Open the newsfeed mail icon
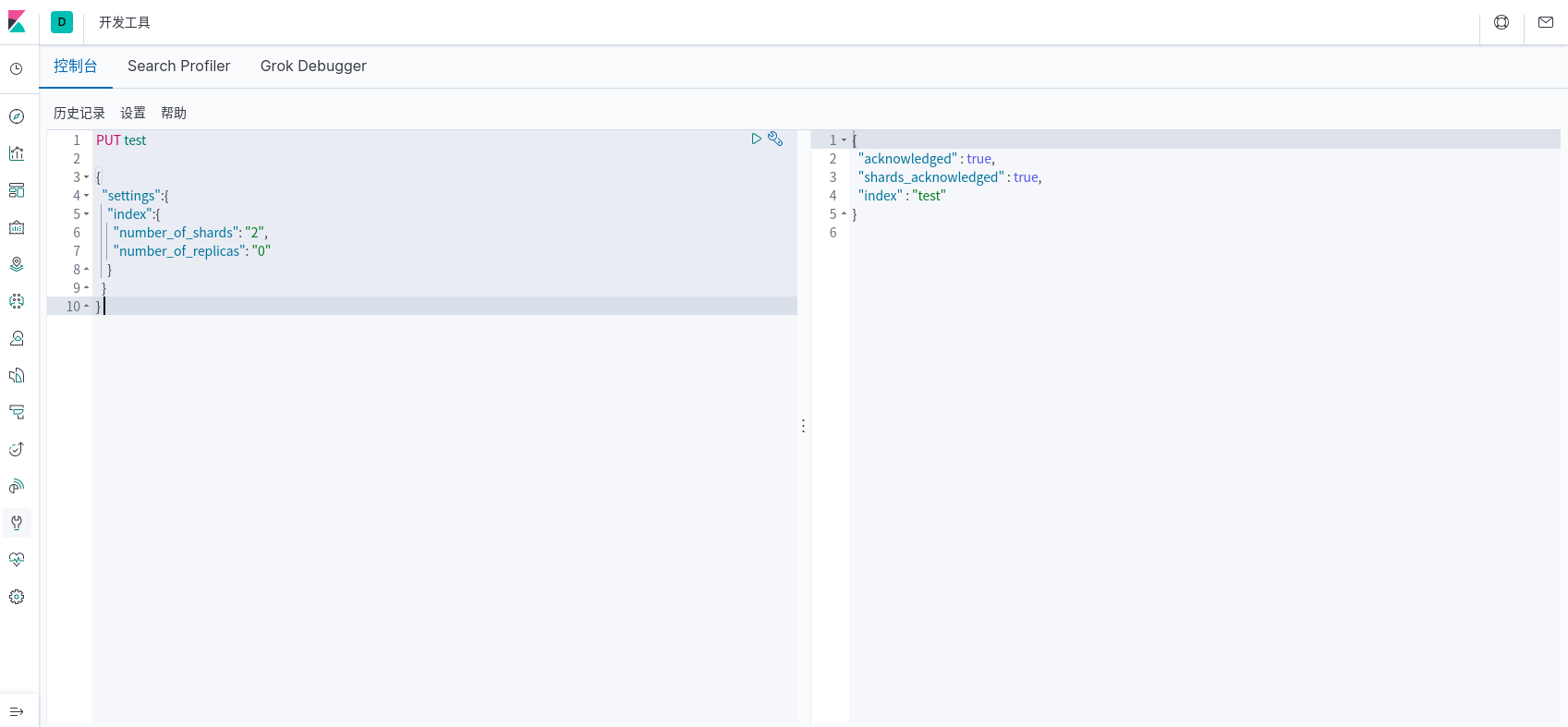 1546,22
